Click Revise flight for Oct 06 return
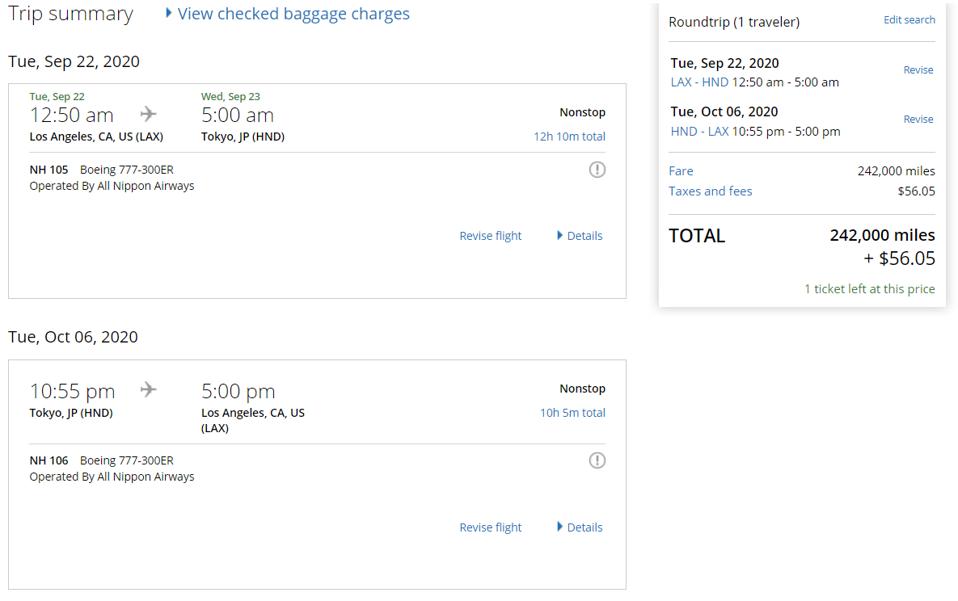This screenshot has height=601, width=958. tap(490, 528)
